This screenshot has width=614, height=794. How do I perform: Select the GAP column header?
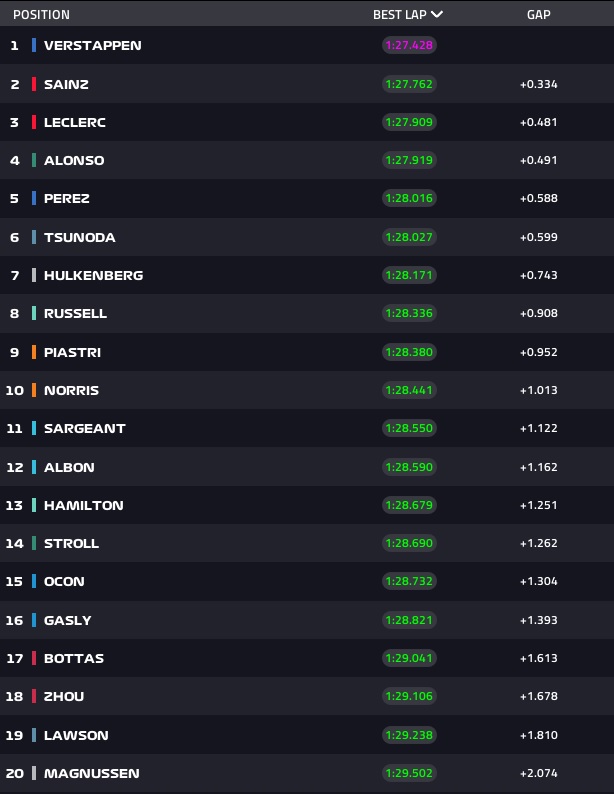pos(539,15)
